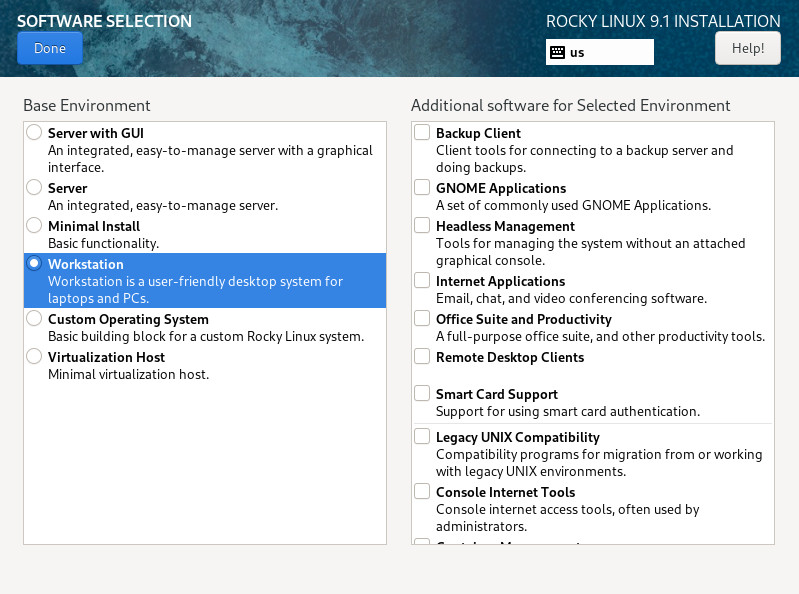799x594 pixels.
Task: Click 'Additional software for Selected Environment' heading
Action: click(x=570, y=105)
